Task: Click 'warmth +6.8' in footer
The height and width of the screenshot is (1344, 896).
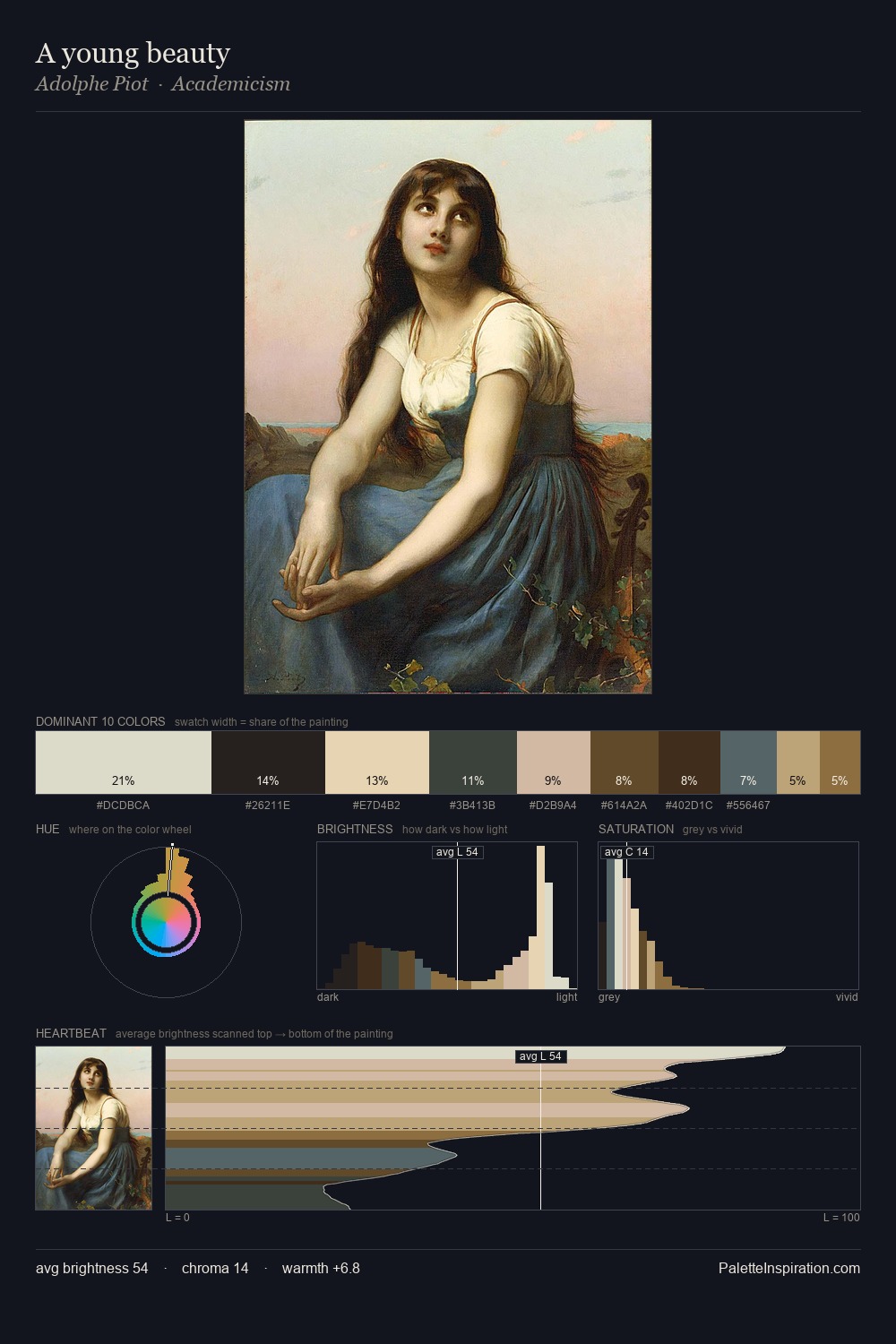Action: pyautogui.click(x=321, y=1268)
